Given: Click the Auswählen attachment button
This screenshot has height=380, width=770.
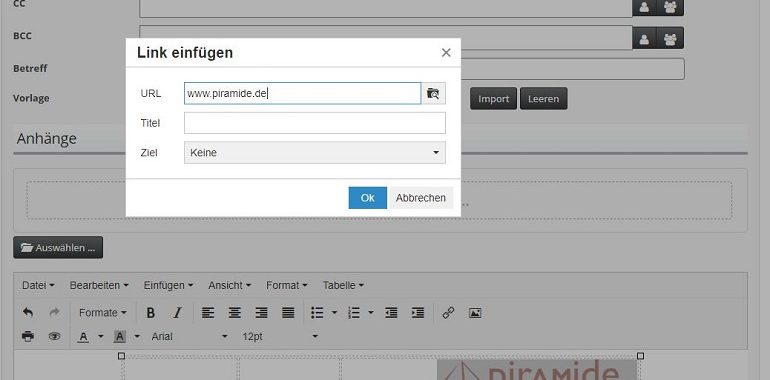Looking at the screenshot, I should point(58,247).
